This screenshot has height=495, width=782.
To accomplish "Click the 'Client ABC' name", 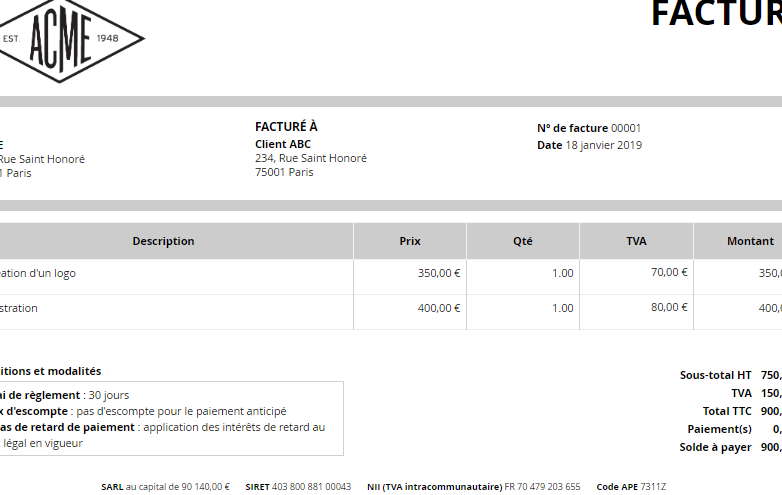I will tap(283, 144).
